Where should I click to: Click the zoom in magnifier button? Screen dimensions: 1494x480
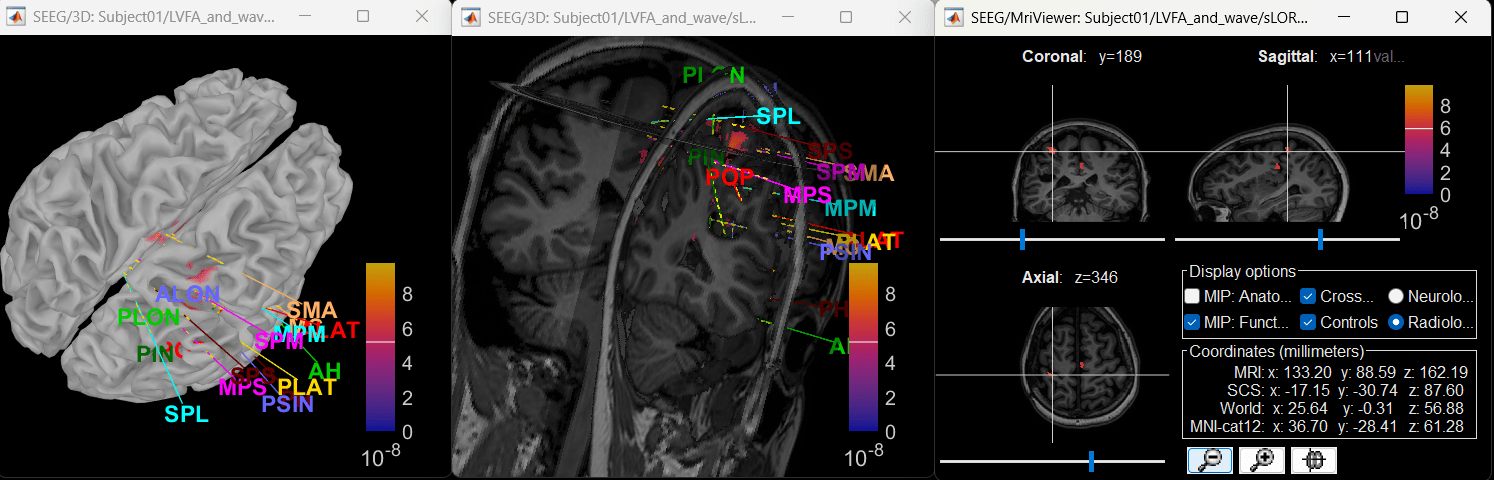pyautogui.click(x=1261, y=459)
